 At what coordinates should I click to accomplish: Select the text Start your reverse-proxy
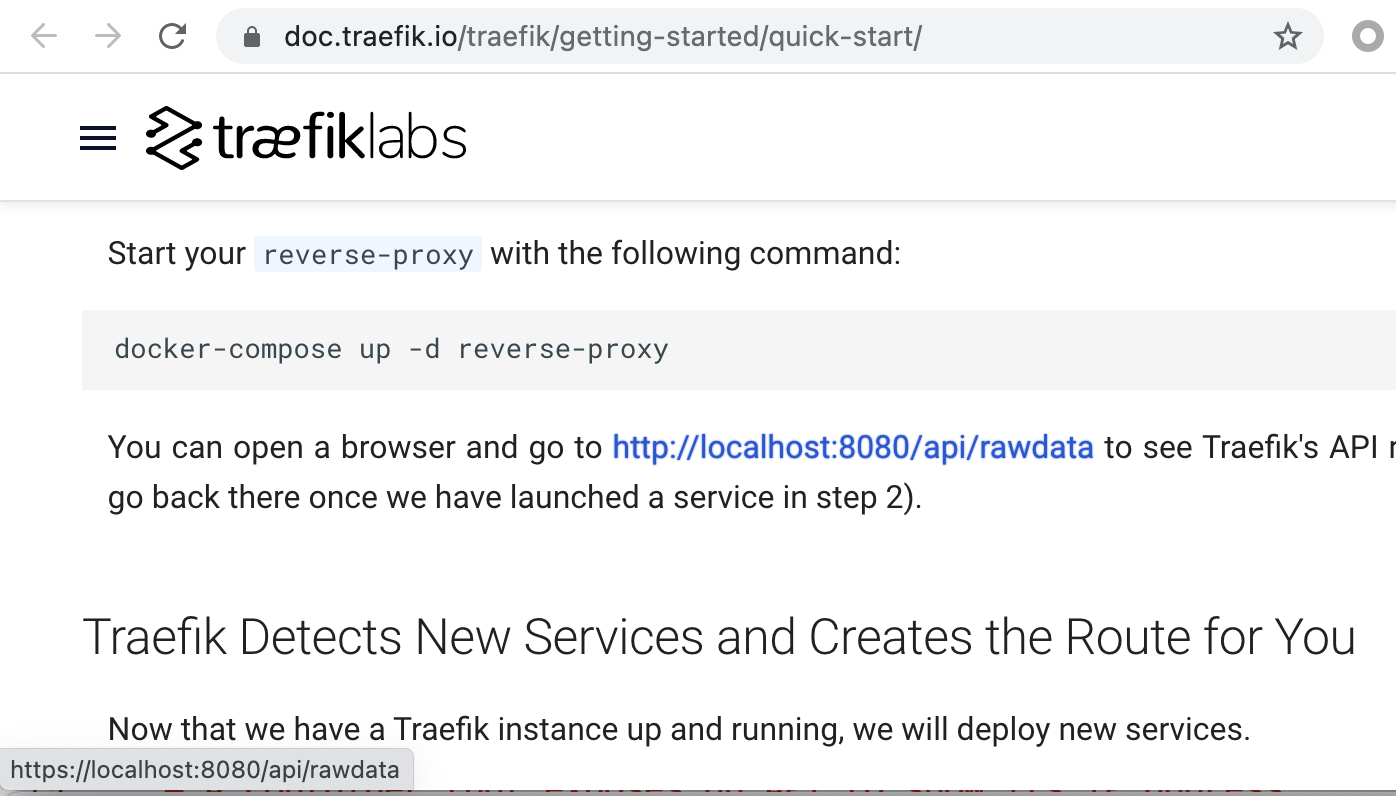pyautogui.click(x=295, y=253)
